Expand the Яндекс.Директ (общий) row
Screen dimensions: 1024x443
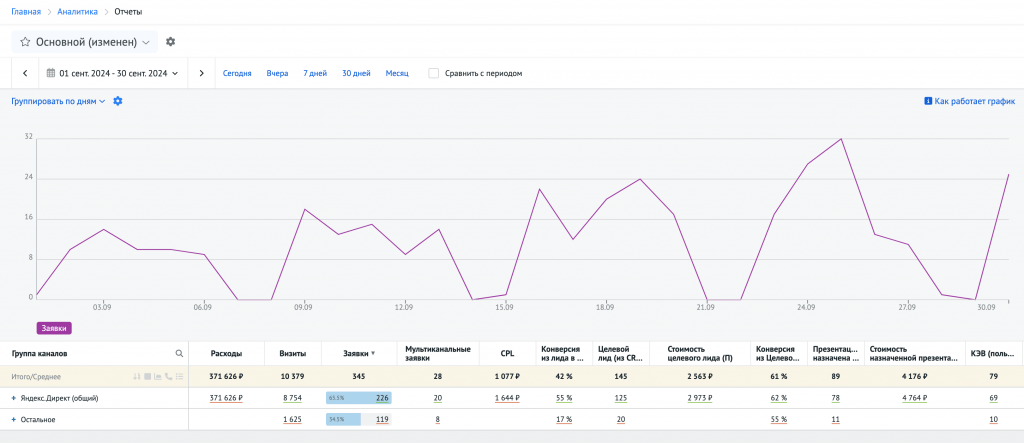click(x=14, y=398)
